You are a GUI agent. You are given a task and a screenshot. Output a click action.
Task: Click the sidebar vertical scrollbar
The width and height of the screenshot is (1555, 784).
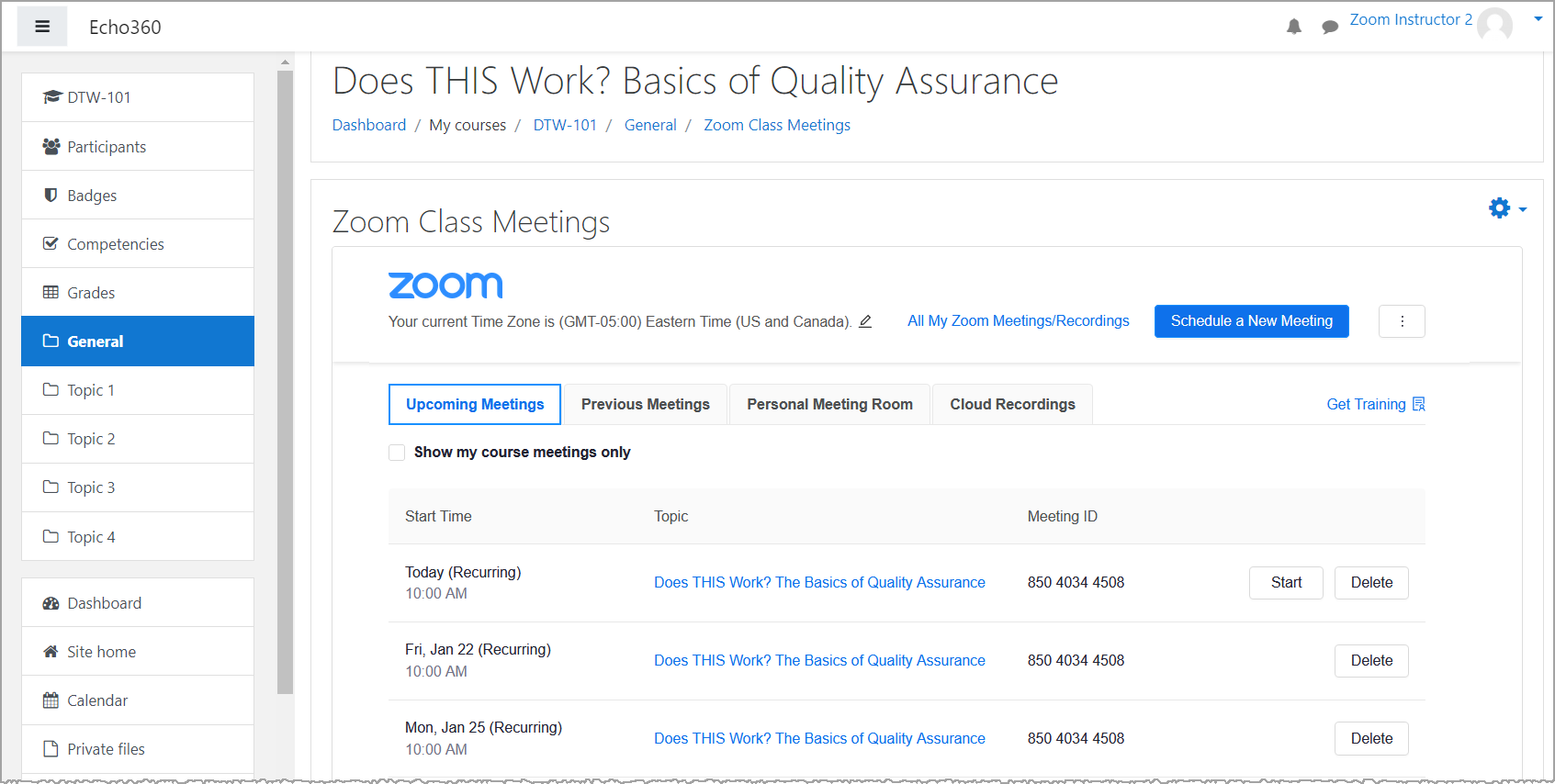coord(286,367)
